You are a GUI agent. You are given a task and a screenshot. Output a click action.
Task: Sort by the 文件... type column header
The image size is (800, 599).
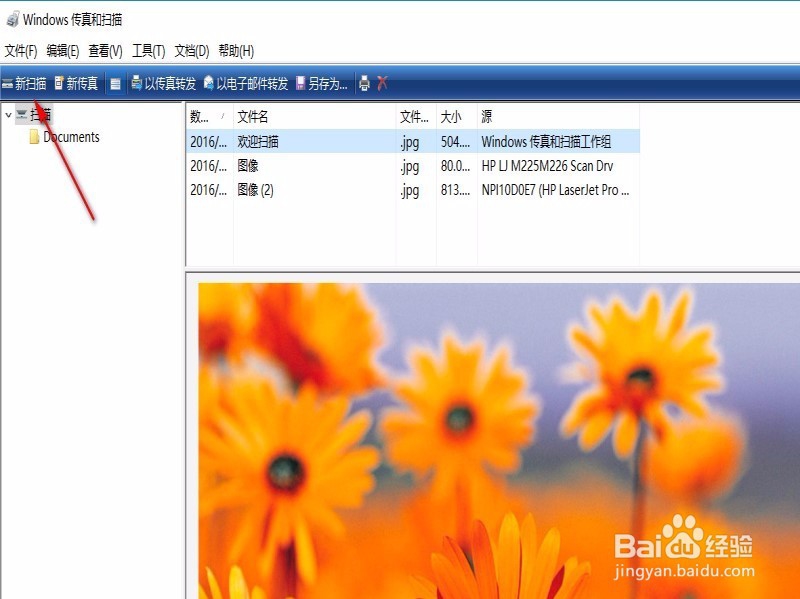click(416, 117)
